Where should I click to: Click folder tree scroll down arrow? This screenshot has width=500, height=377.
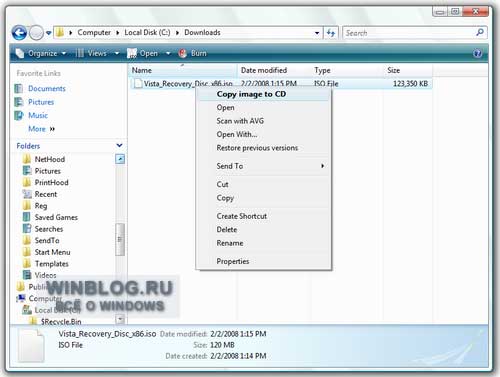pyautogui.click(x=120, y=320)
